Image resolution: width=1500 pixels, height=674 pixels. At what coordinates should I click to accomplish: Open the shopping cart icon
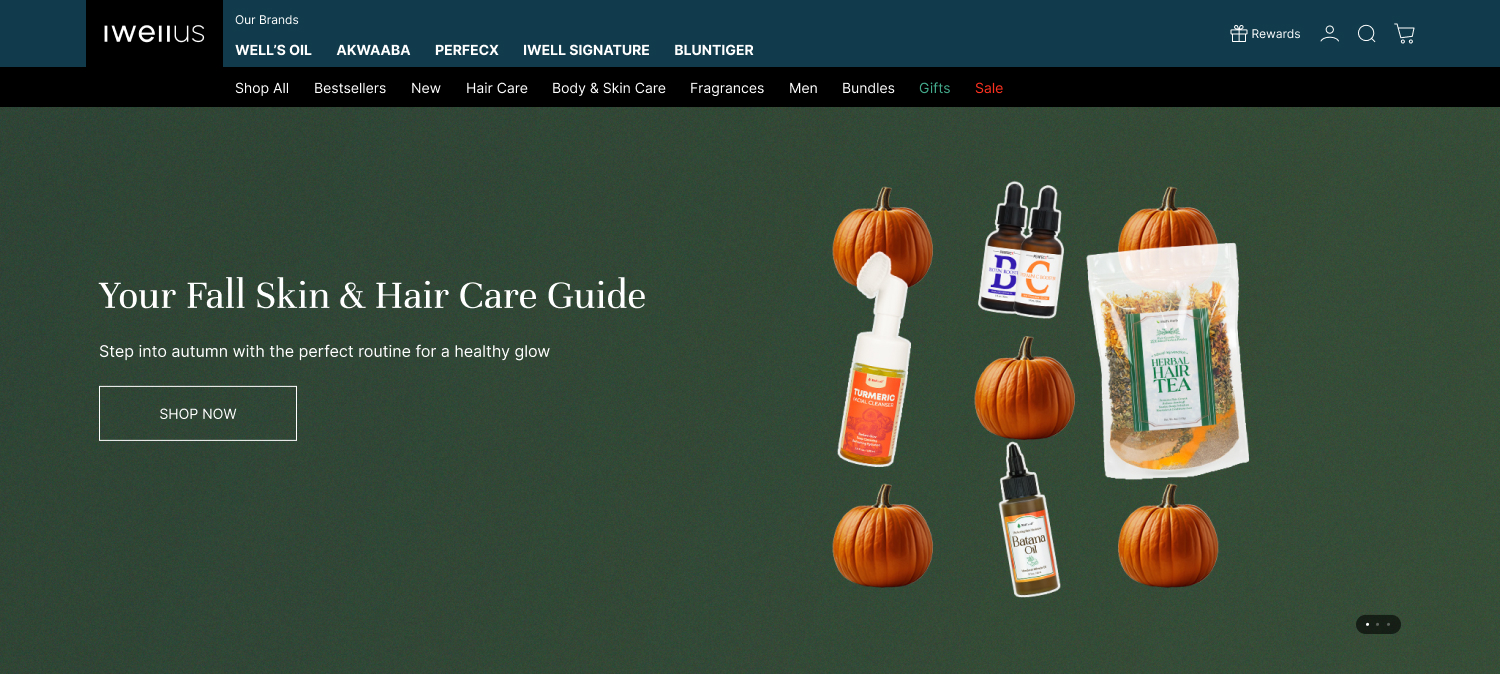[1405, 34]
